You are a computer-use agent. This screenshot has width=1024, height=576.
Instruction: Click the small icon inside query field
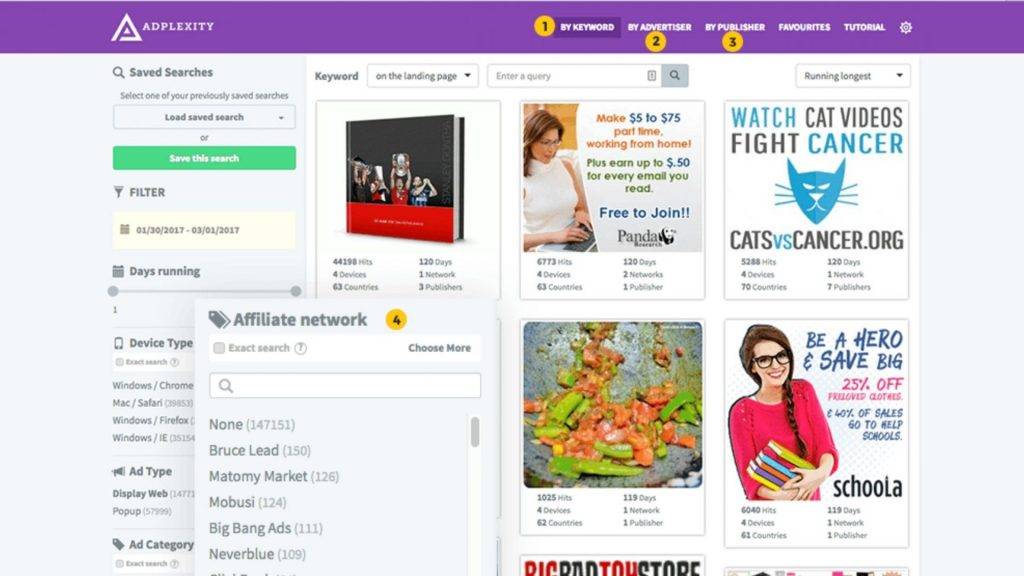point(651,76)
